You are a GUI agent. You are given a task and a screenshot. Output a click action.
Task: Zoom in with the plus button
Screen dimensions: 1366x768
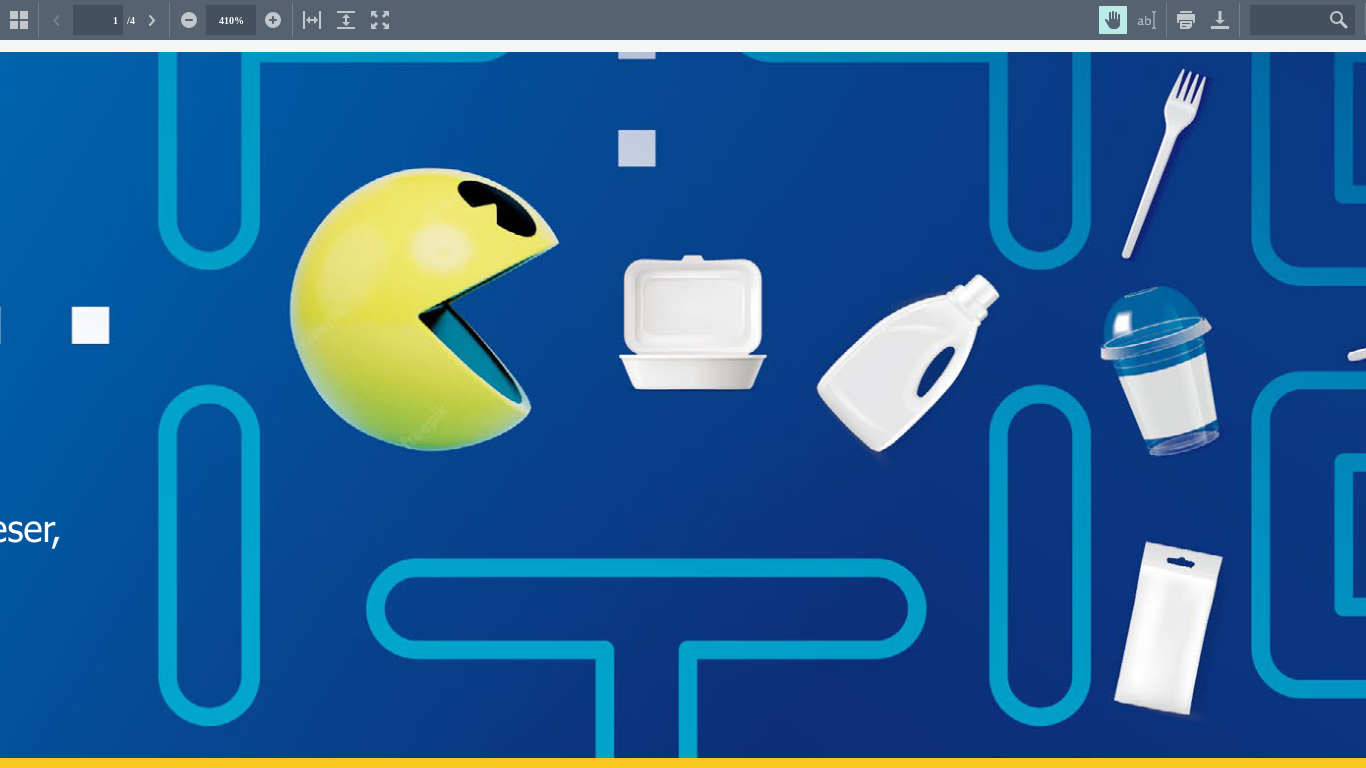[x=273, y=20]
